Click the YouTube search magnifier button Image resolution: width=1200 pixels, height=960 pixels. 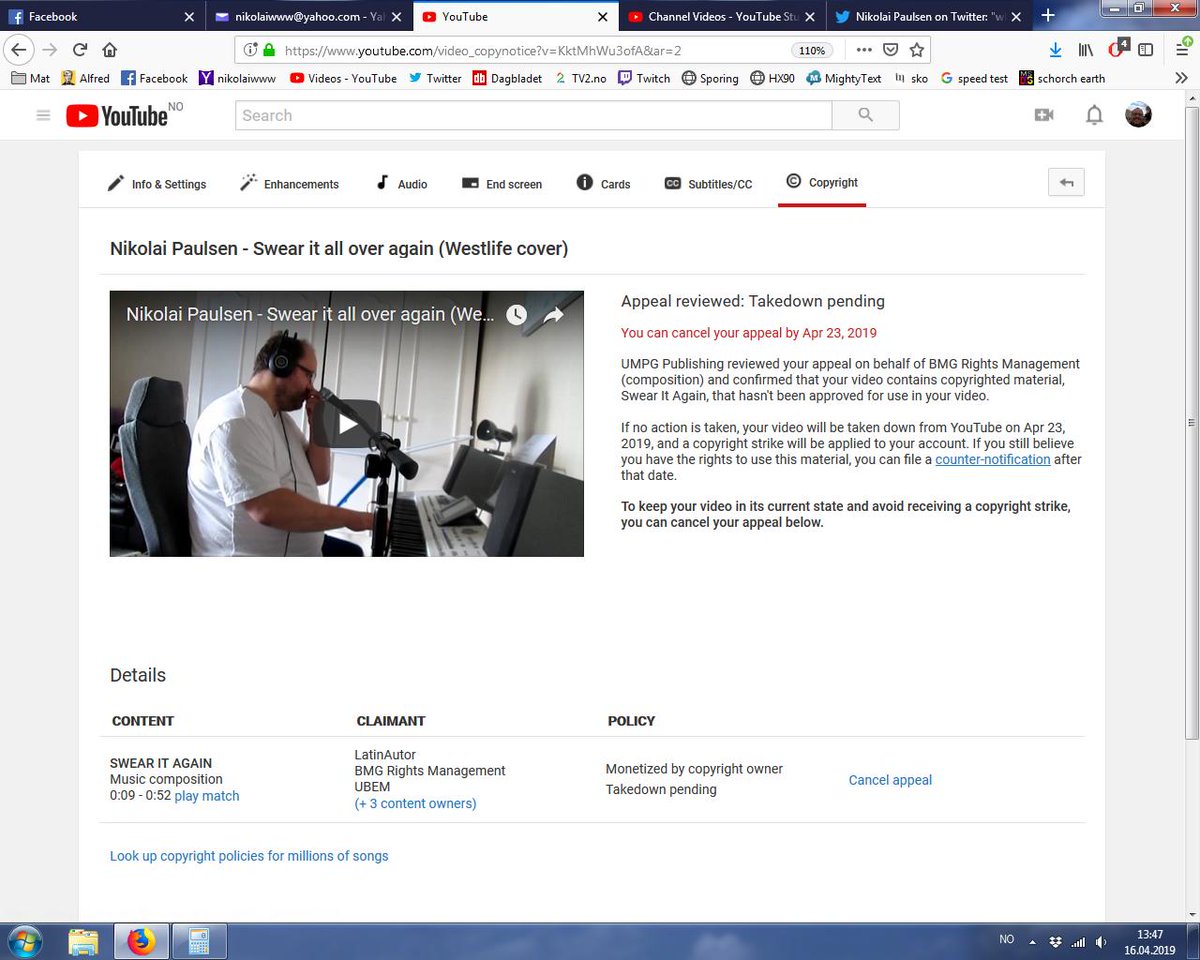[866, 115]
